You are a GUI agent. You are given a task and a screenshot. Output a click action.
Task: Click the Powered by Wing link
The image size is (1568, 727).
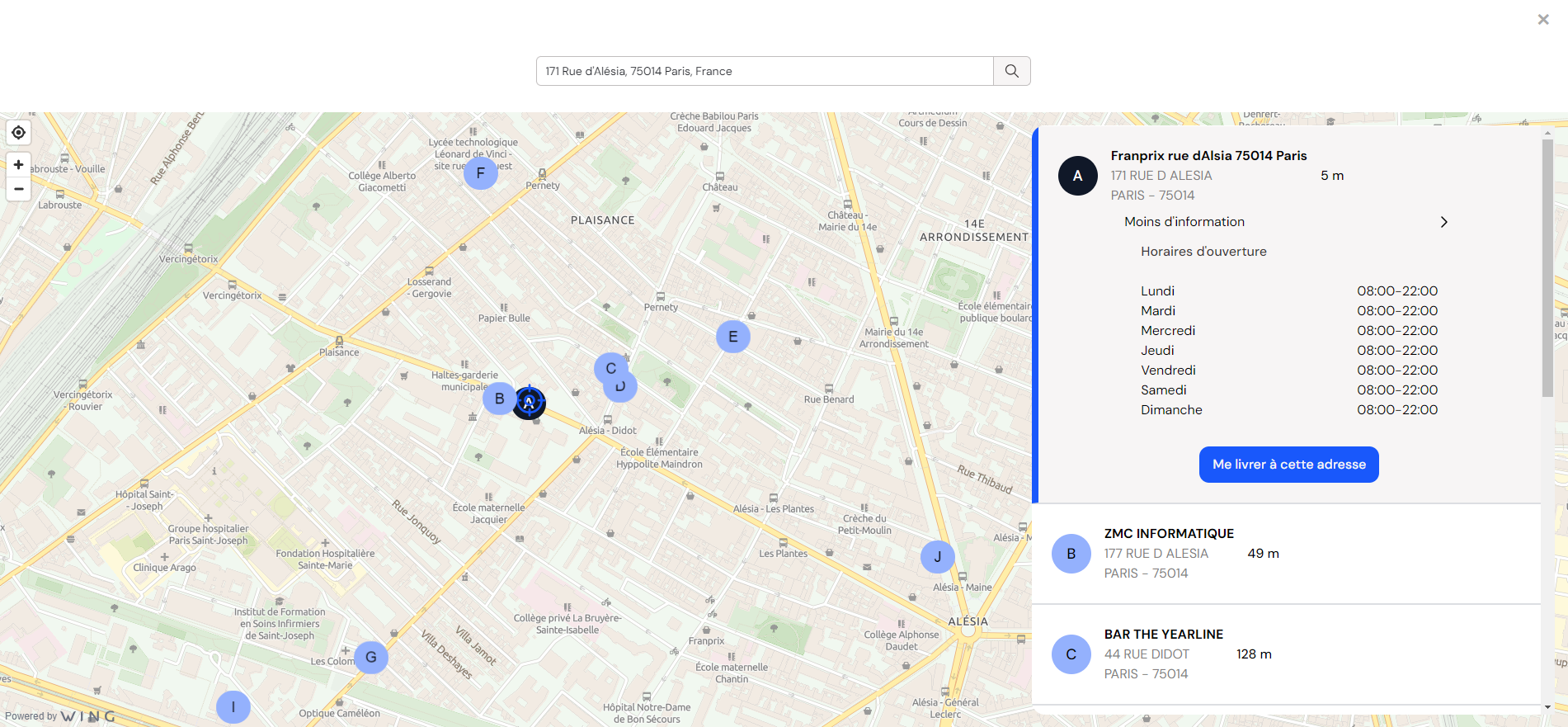click(x=59, y=716)
